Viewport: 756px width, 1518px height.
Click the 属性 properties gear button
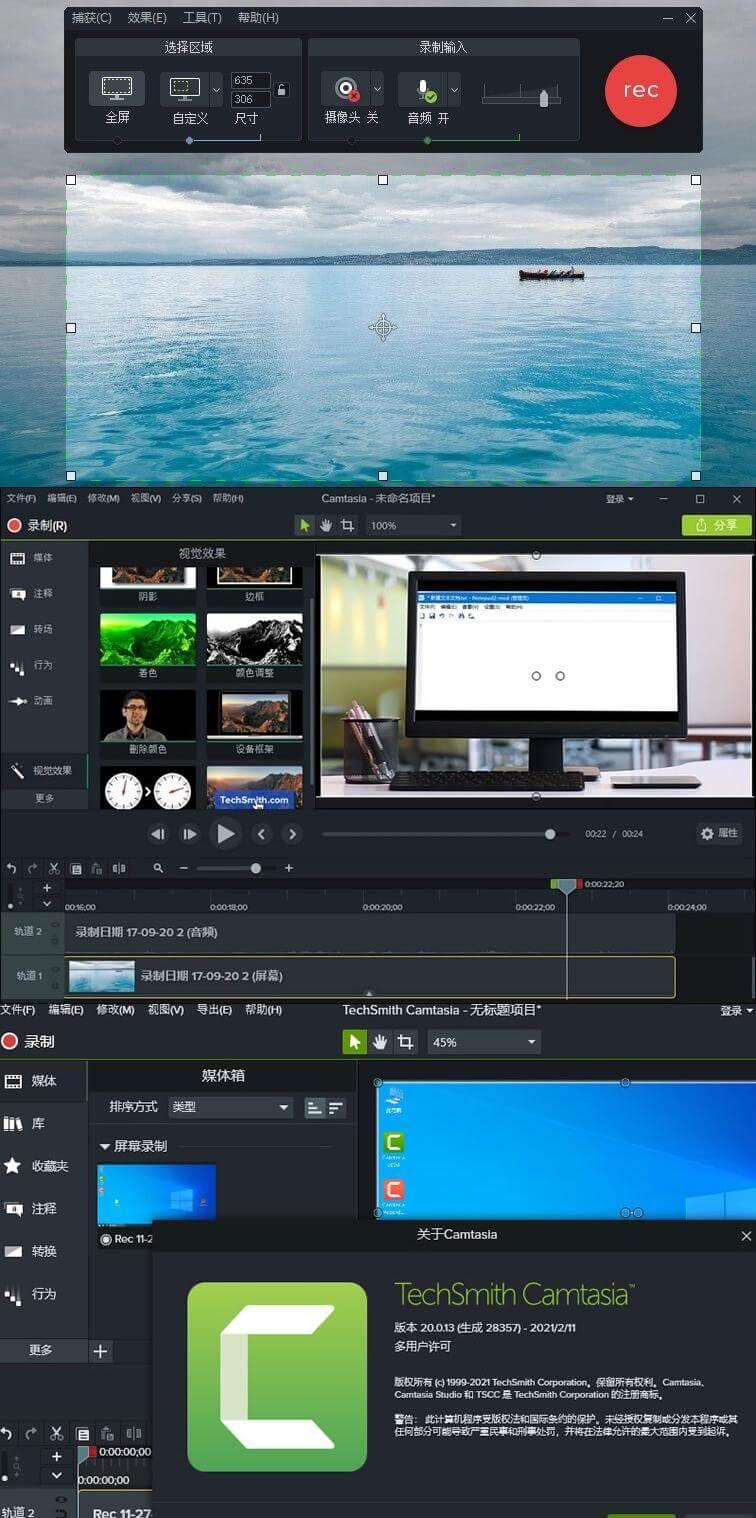[x=719, y=833]
